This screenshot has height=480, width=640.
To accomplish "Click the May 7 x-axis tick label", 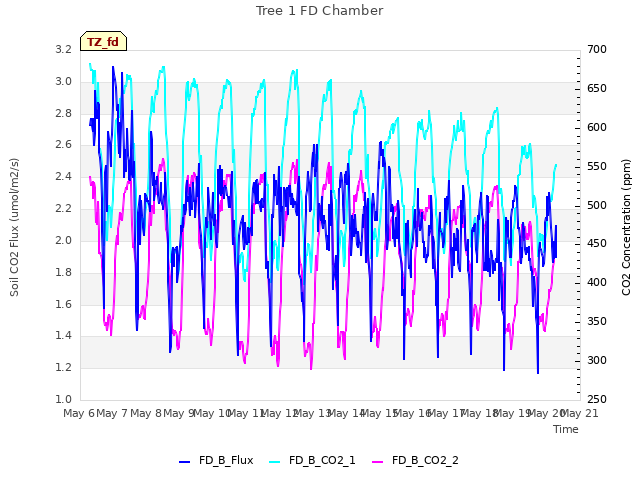I will (112, 413).
